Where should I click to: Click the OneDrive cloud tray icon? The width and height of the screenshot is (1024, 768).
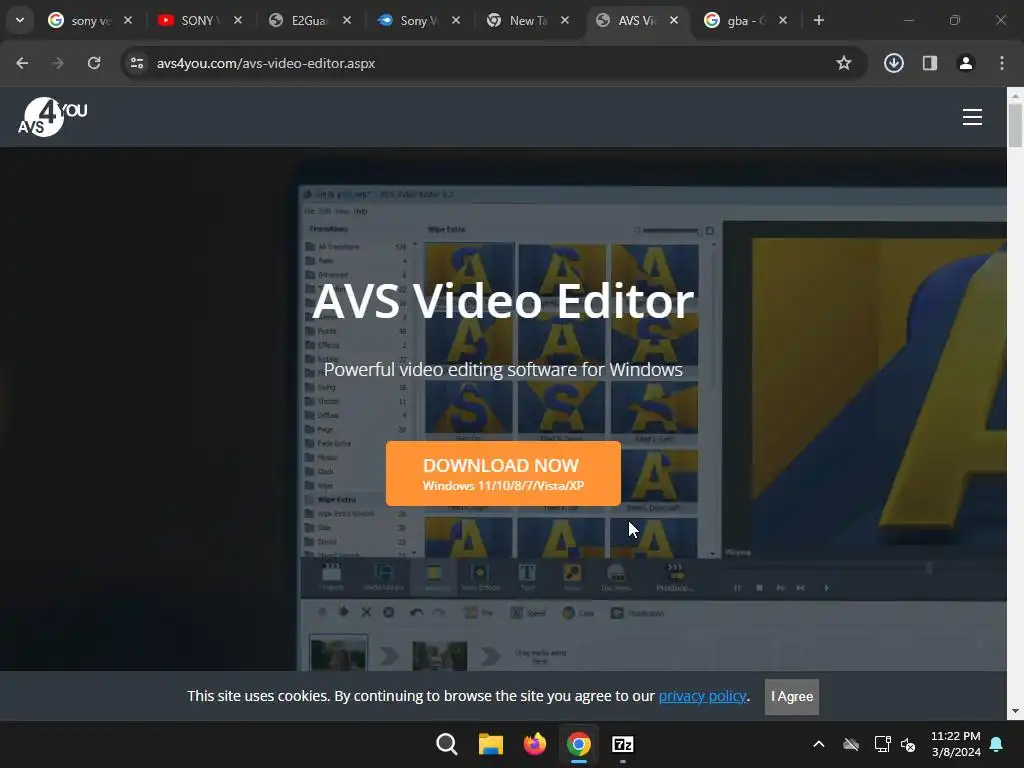[x=850, y=744]
